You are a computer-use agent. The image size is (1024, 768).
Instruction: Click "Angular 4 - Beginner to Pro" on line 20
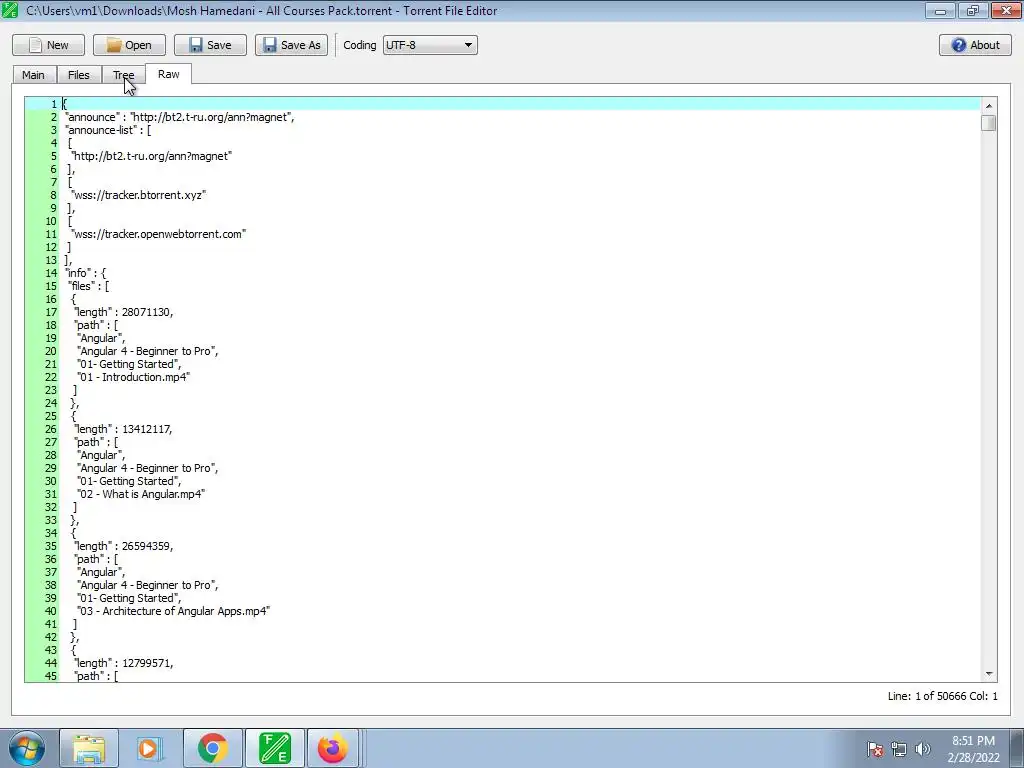coord(148,351)
